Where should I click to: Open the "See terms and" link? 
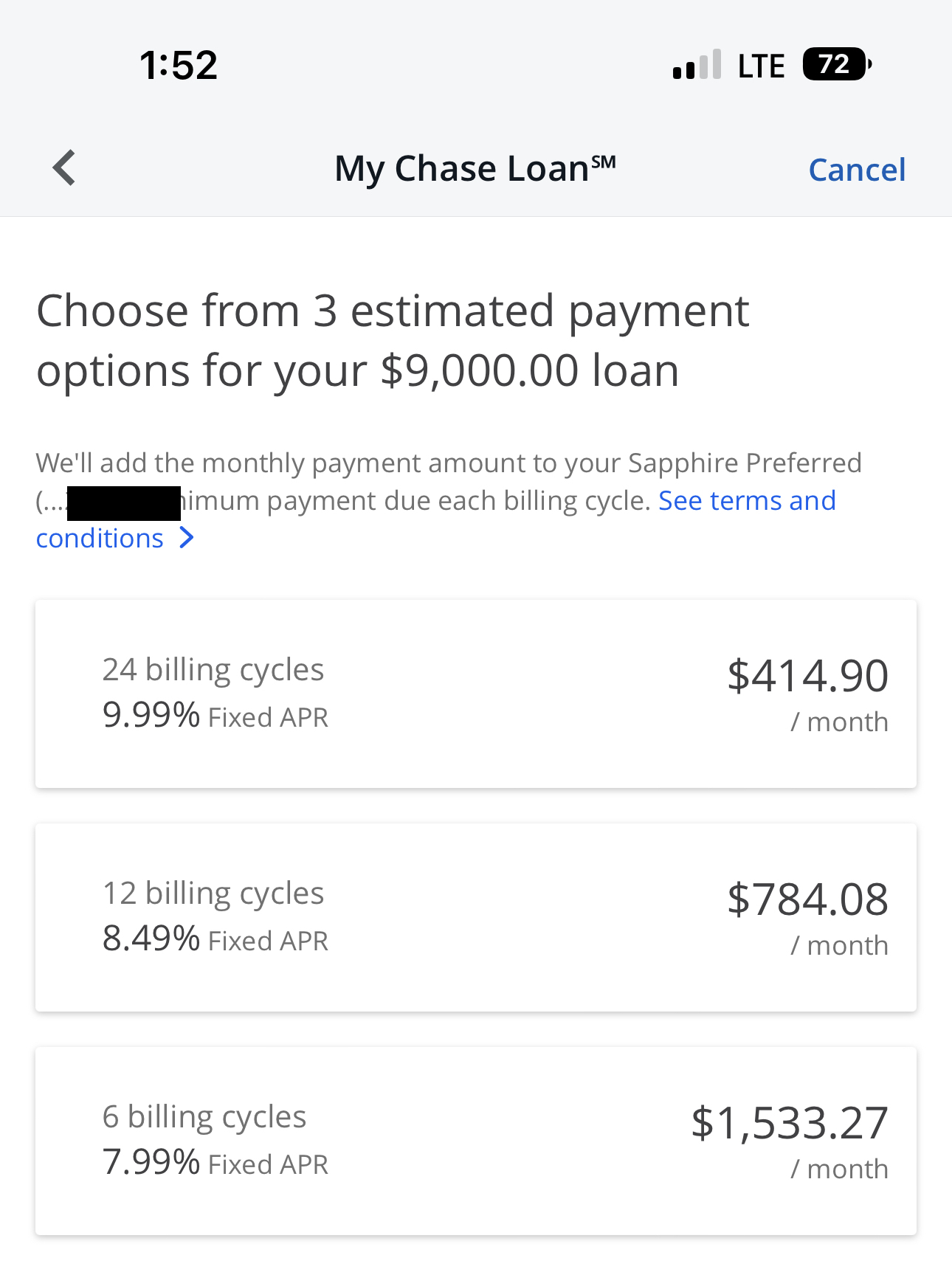click(747, 500)
